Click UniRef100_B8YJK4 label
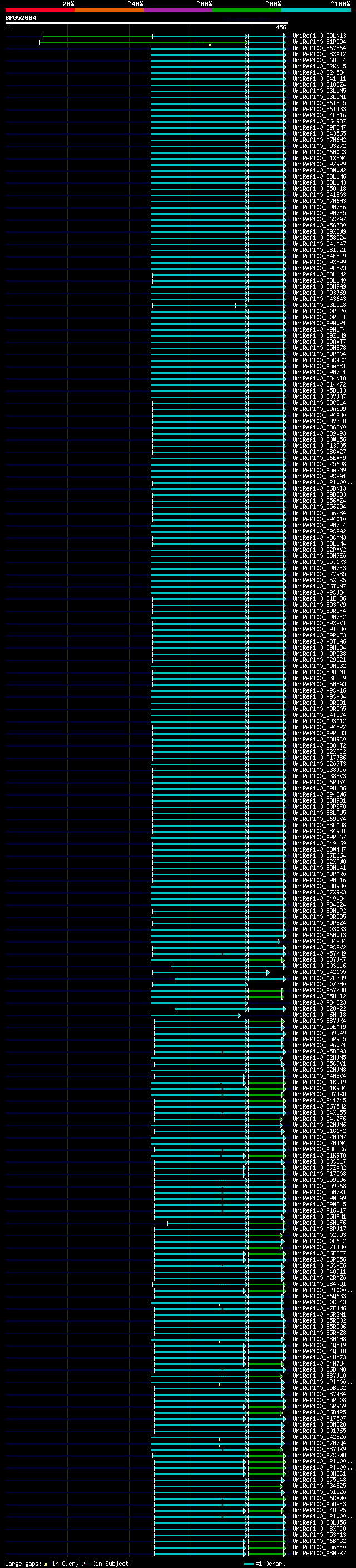Viewport: 356px width, 1568px height. [319, 1021]
